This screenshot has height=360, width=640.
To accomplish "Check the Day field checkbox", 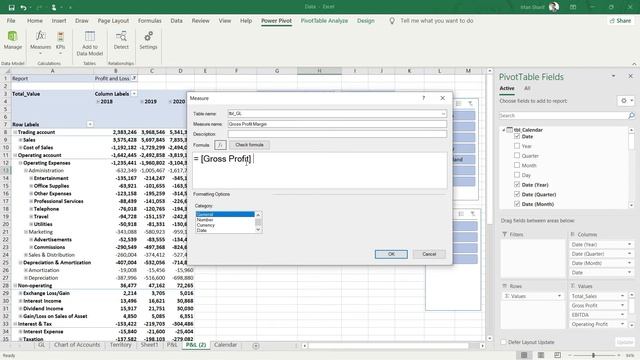I will (x=517, y=175).
